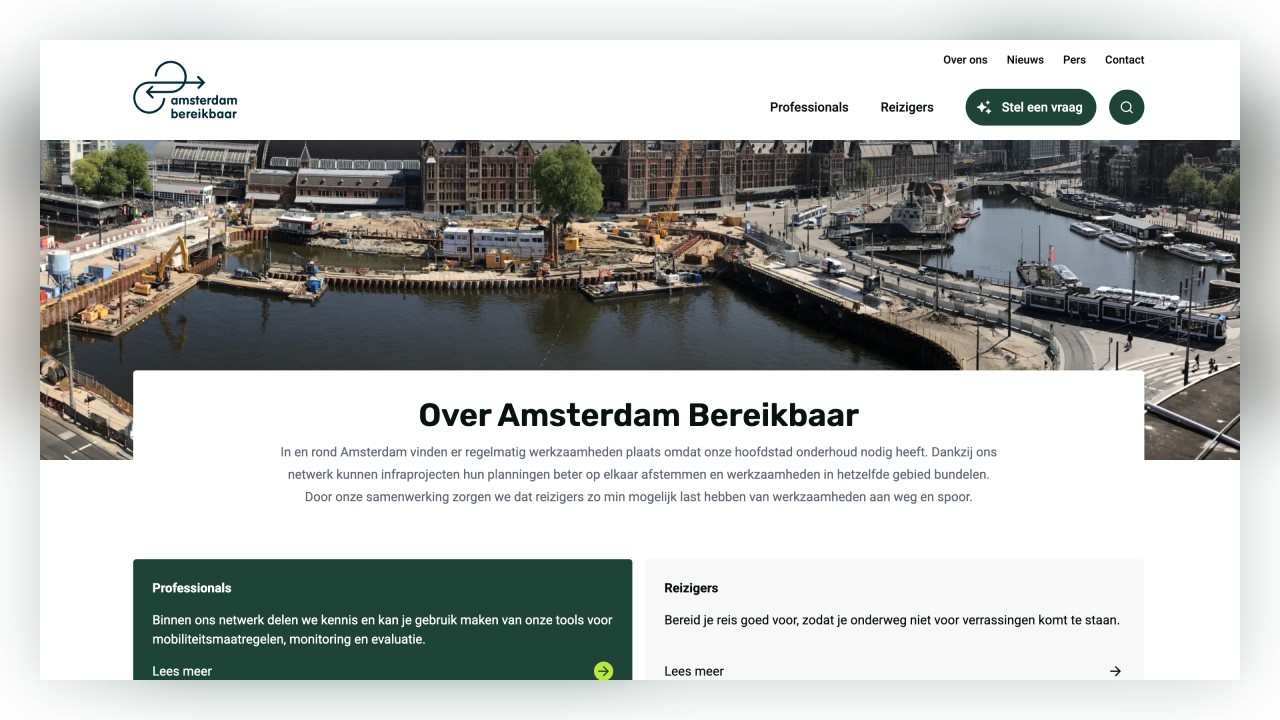1280x720 pixels.
Task: Click the Stel een vraag button
Action: [x=1031, y=107]
